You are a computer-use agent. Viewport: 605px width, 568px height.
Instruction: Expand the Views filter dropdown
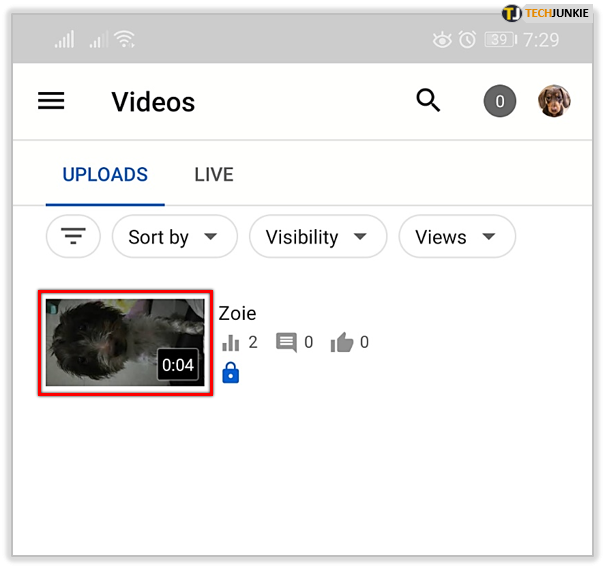[457, 236]
